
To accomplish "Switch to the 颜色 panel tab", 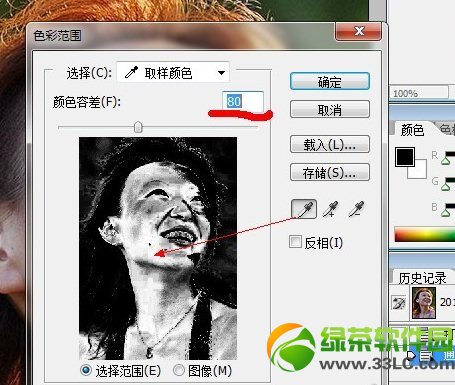I will (412, 129).
